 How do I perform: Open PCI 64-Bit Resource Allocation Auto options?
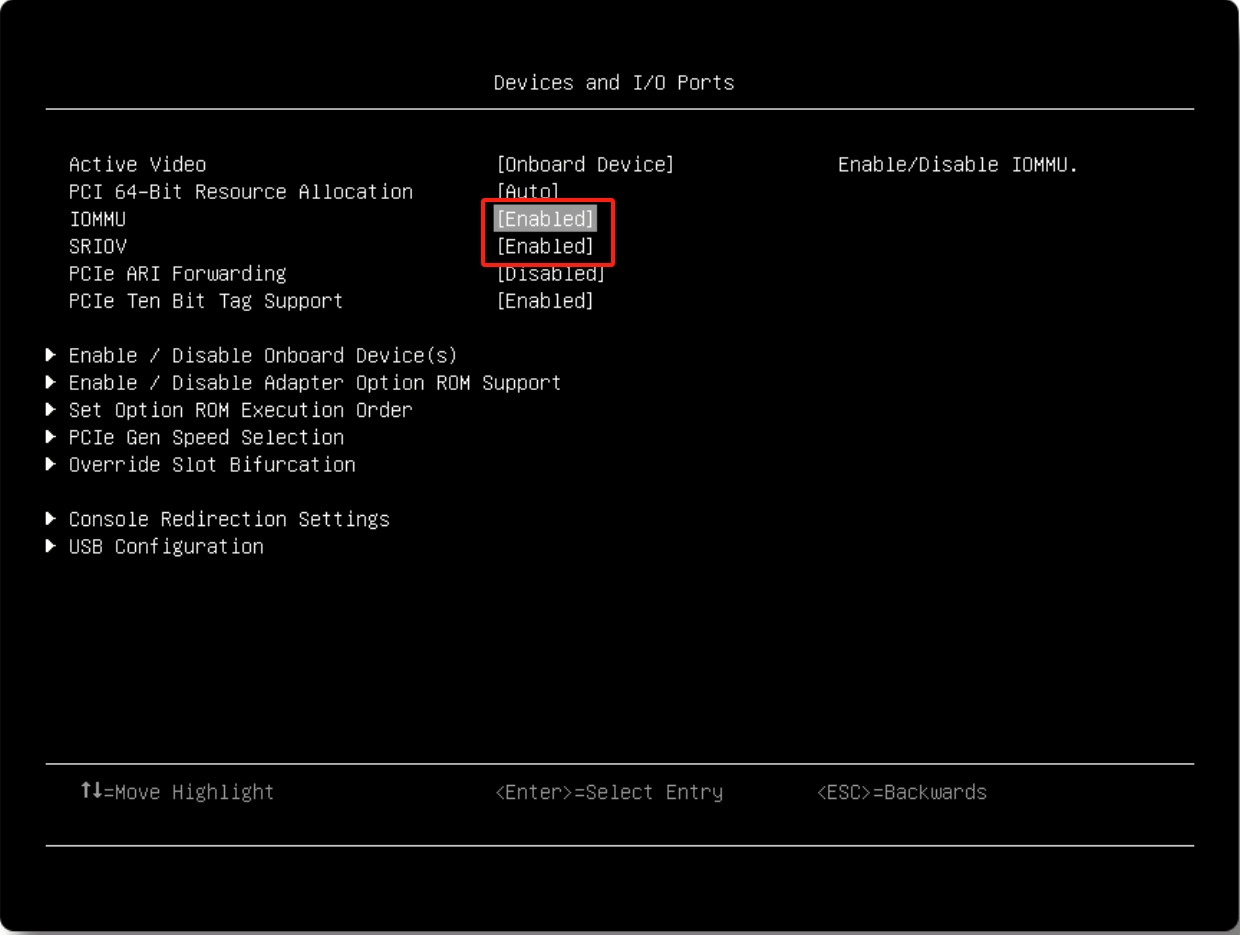click(528, 191)
